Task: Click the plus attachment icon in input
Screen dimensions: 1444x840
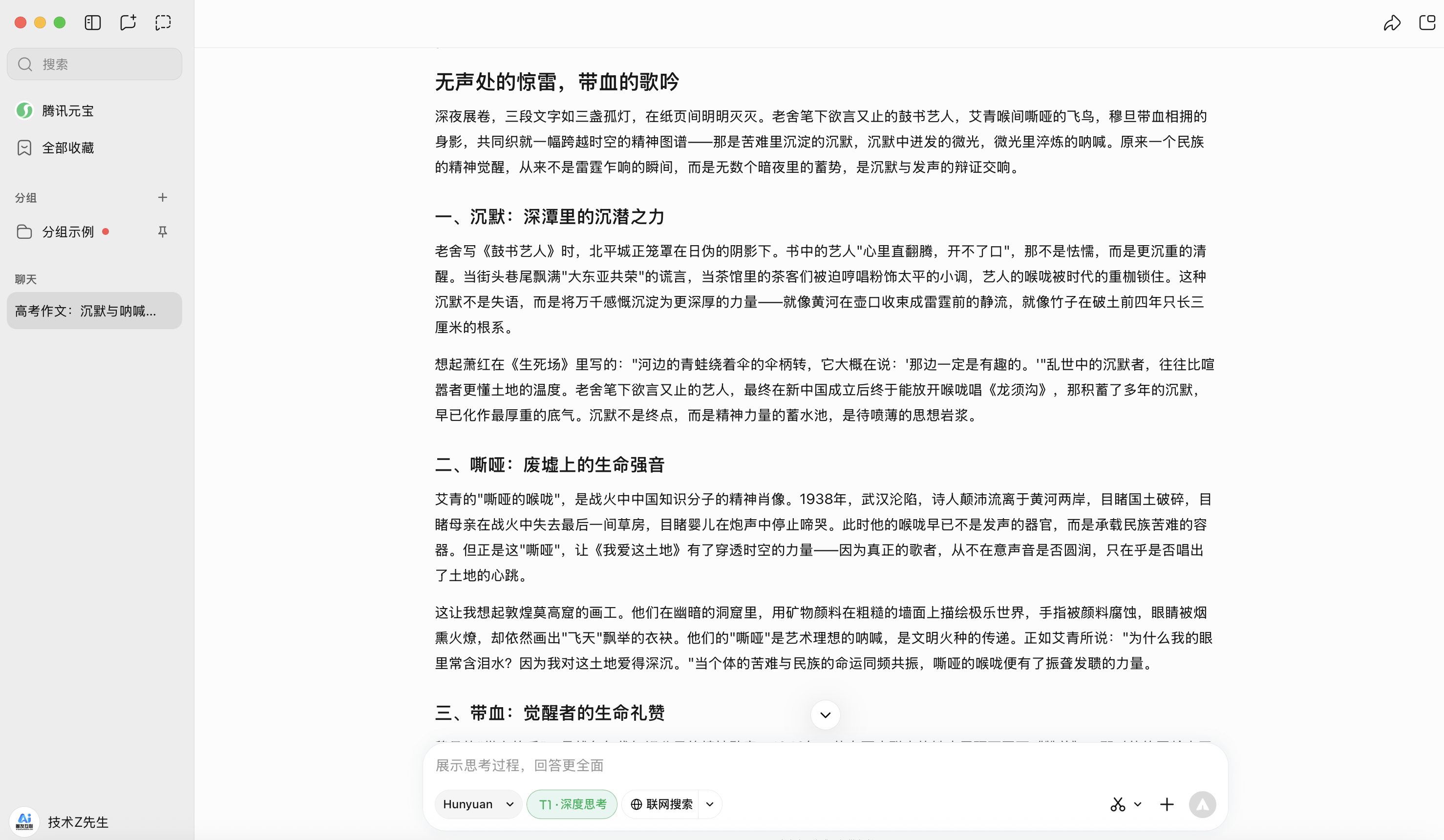Action: 1166,804
